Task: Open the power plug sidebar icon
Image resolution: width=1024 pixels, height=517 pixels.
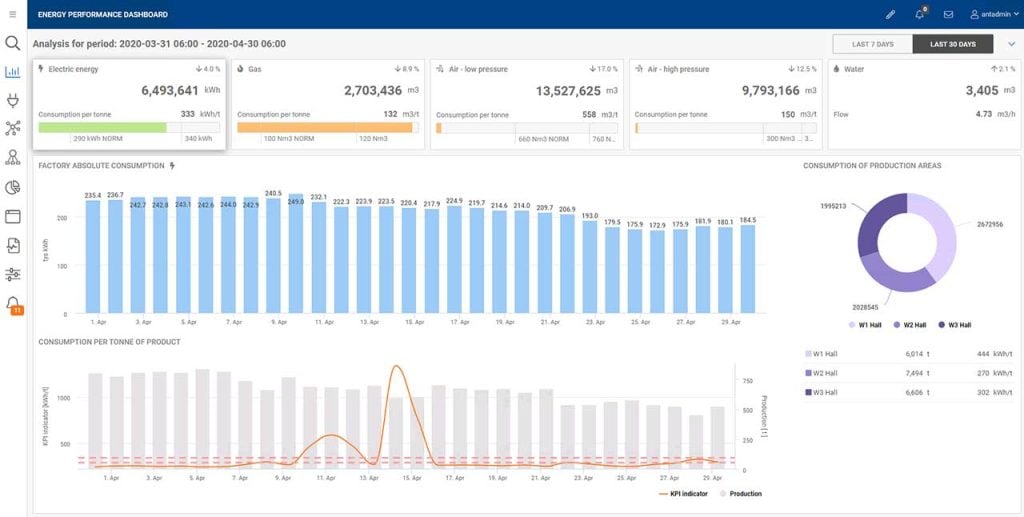Action: coord(12,100)
